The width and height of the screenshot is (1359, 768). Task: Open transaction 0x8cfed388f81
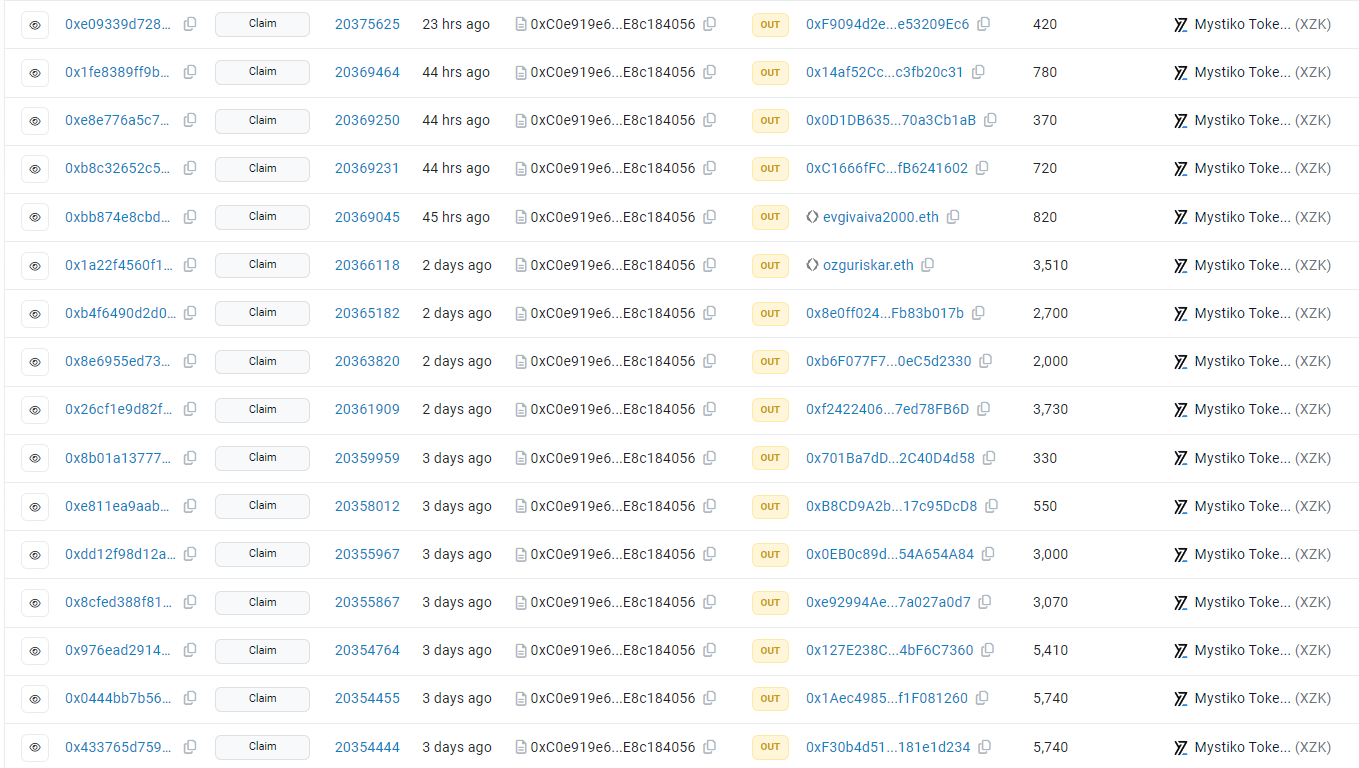point(118,602)
